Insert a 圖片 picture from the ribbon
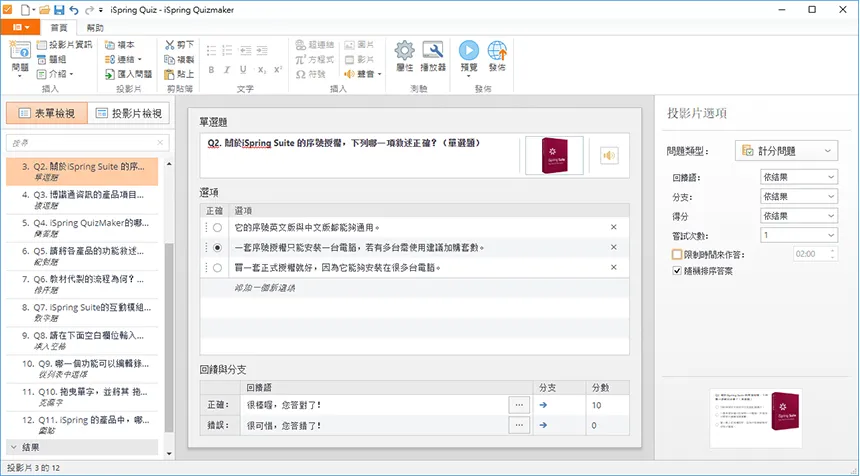Image resolution: width=860 pixels, height=476 pixels. coord(359,45)
